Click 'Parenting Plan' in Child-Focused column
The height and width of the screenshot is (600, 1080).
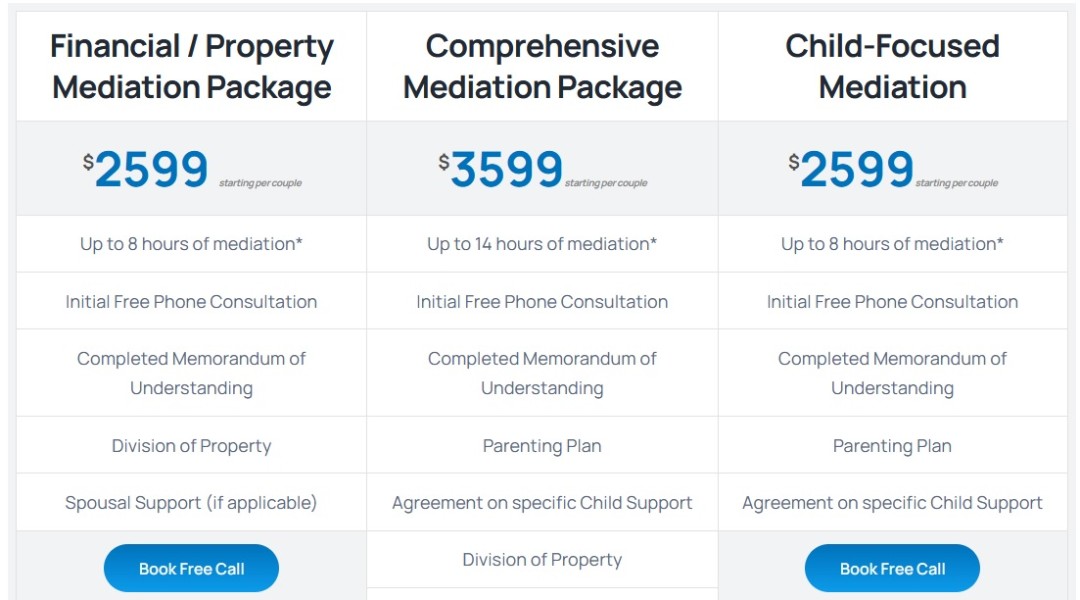click(x=892, y=446)
